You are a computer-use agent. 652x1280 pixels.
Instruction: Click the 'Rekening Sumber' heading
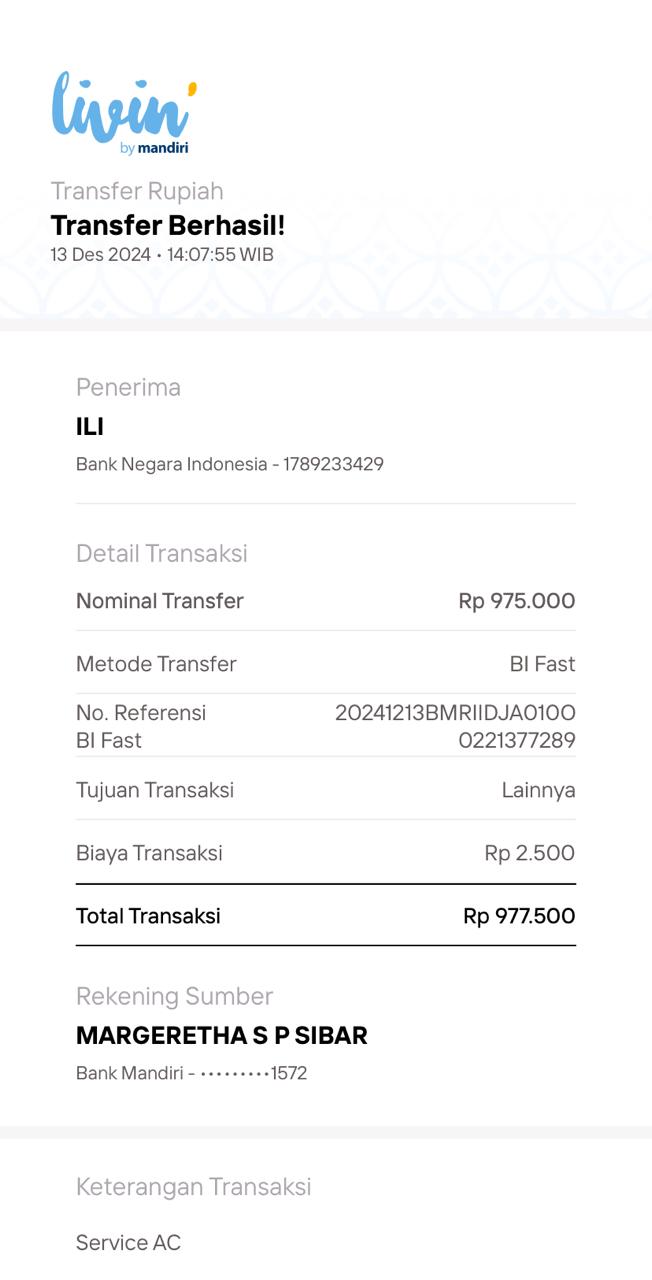pos(174,996)
